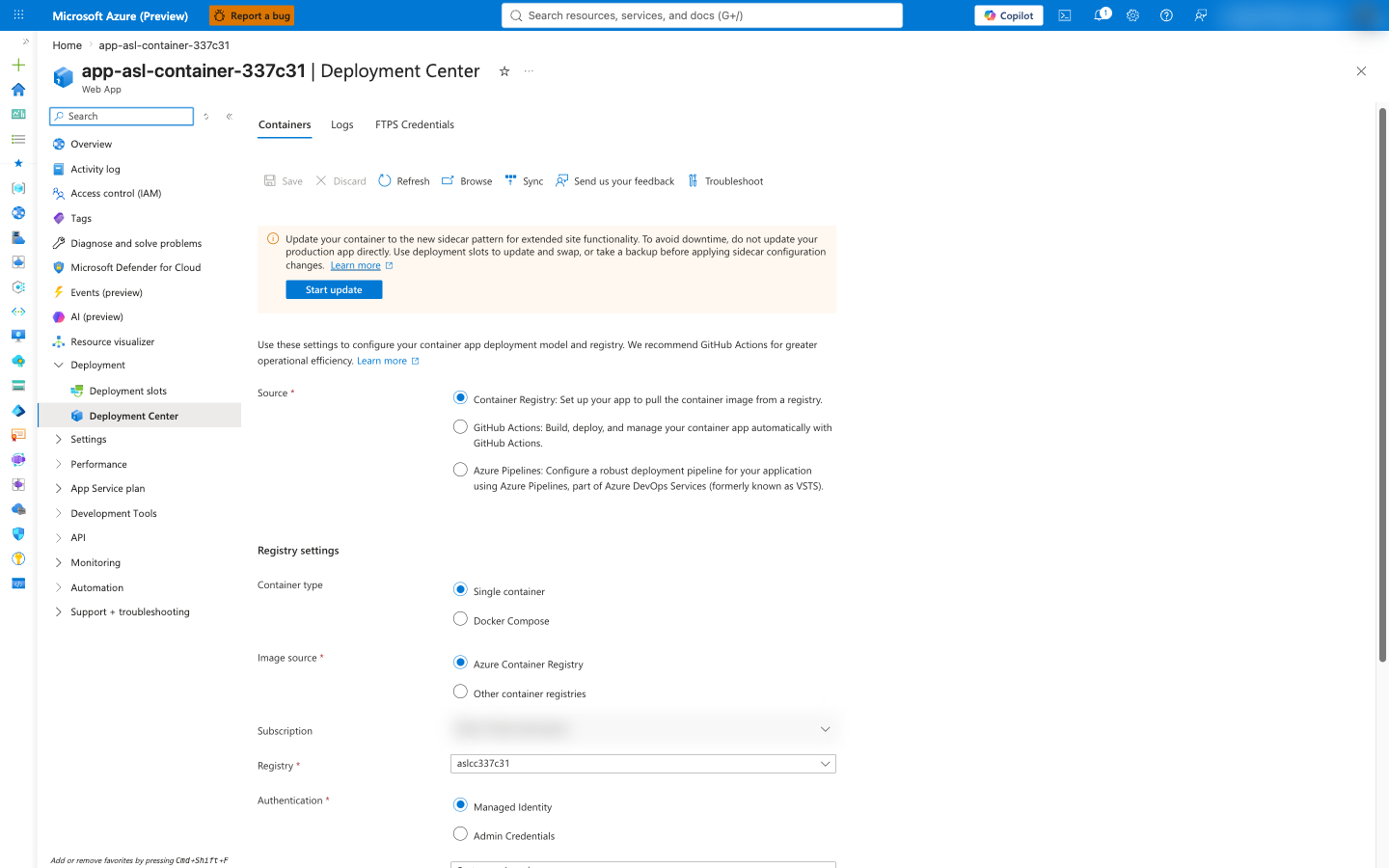The image size is (1389, 868).
Task: Click the Home breadcrumb
Action: (68, 45)
